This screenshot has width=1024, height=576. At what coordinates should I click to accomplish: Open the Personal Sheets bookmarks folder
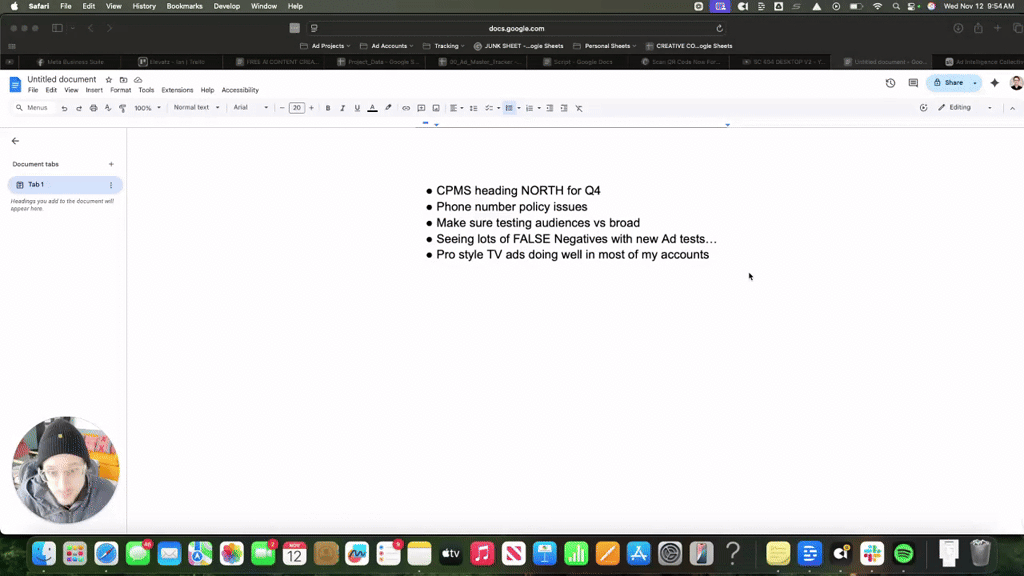(605, 46)
